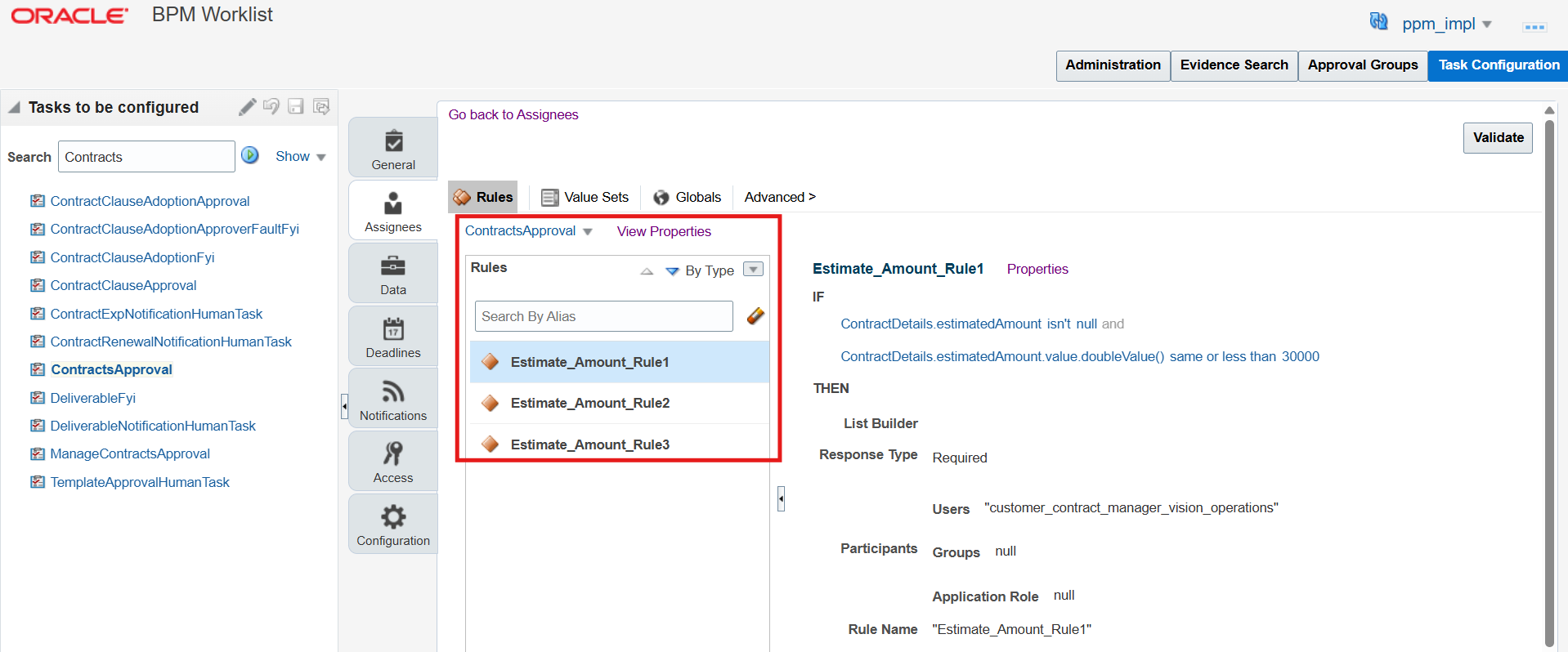1568x652 pixels.
Task: Open the Assignees side tab
Action: coord(393,210)
